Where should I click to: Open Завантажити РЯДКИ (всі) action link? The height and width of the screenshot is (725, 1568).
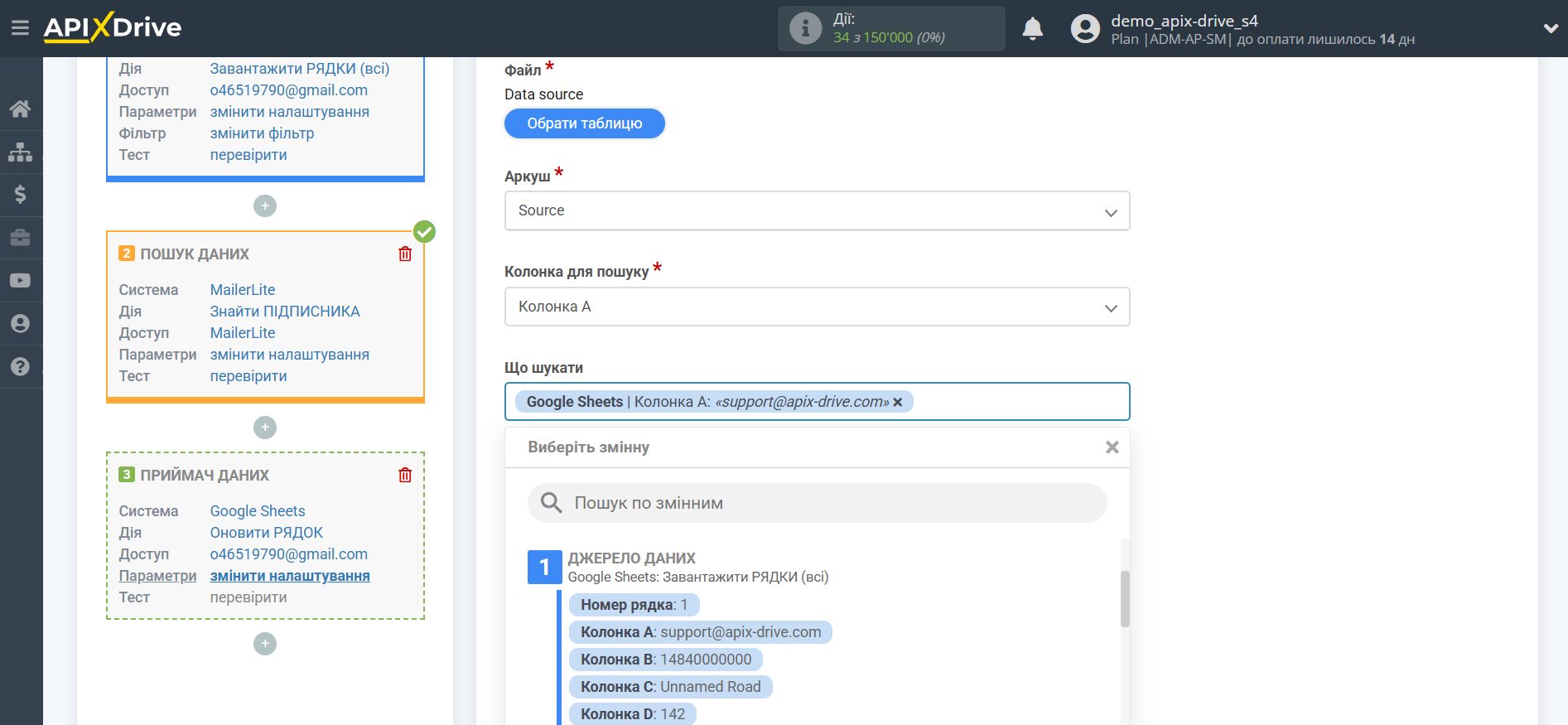coord(300,69)
